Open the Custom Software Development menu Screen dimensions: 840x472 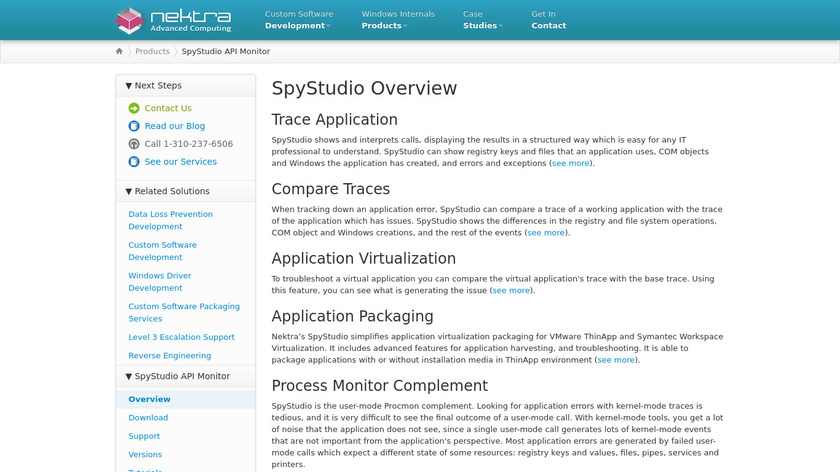click(x=299, y=20)
